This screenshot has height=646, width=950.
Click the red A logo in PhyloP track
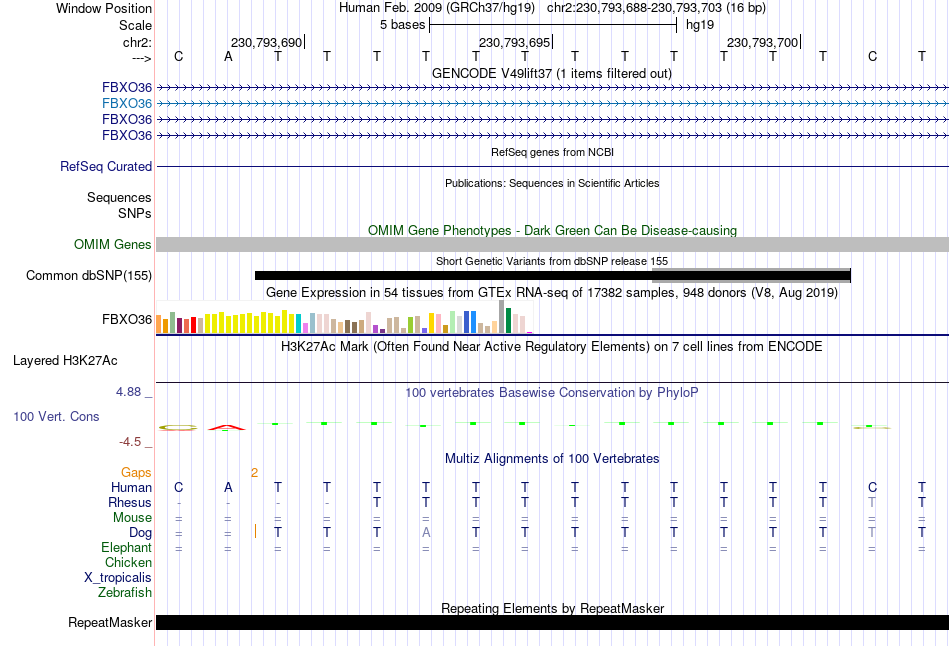pyautogui.click(x=227, y=427)
